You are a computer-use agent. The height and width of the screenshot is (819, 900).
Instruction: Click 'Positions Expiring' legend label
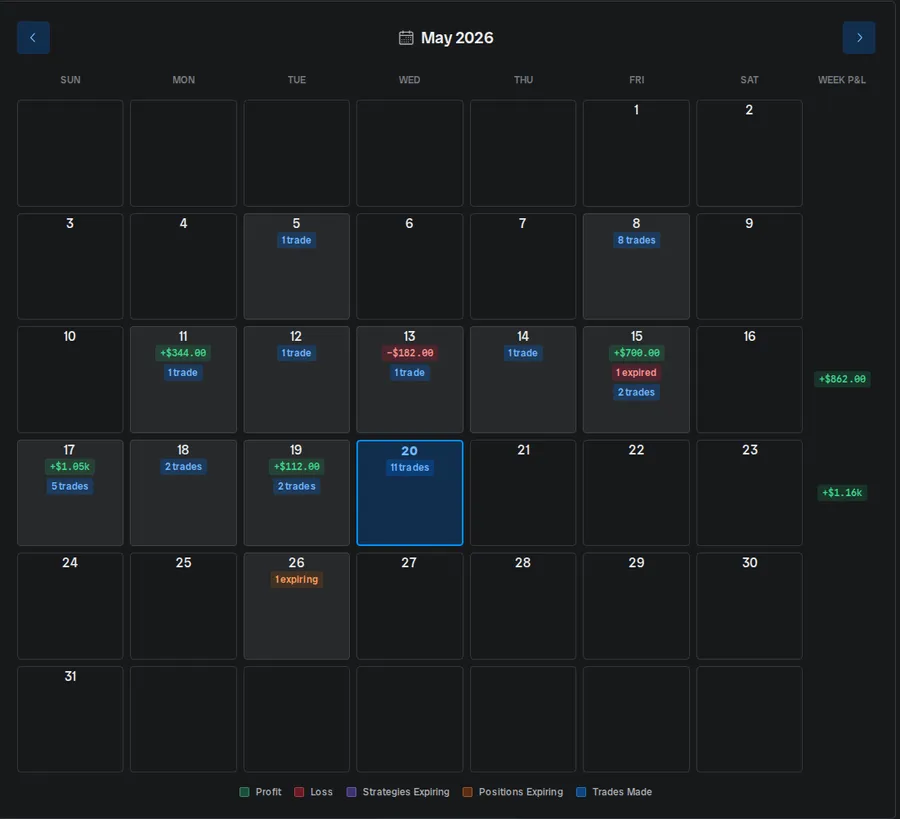[x=521, y=792]
